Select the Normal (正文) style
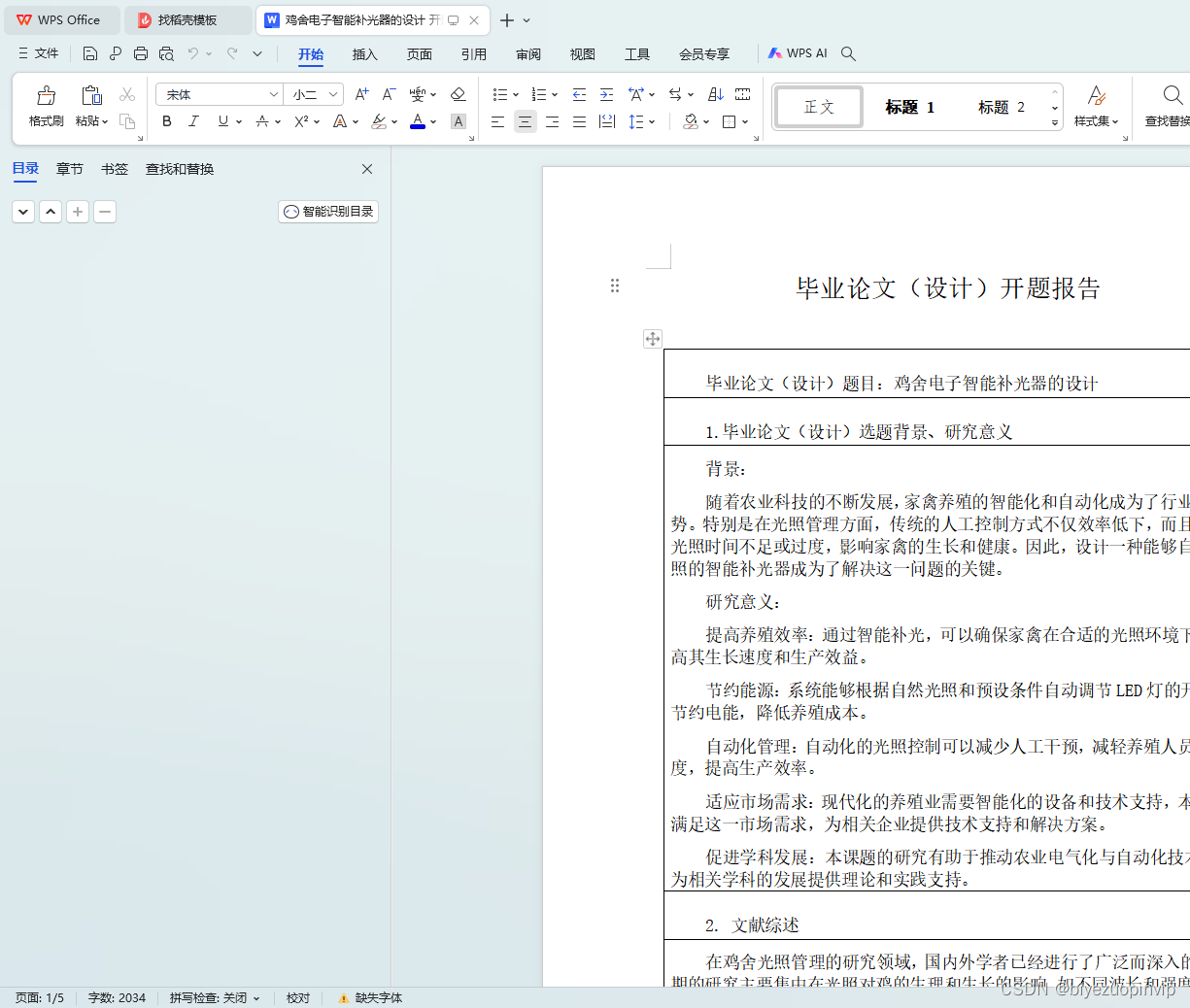This screenshot has width=1190, height=1008. [x=818, y=107]
